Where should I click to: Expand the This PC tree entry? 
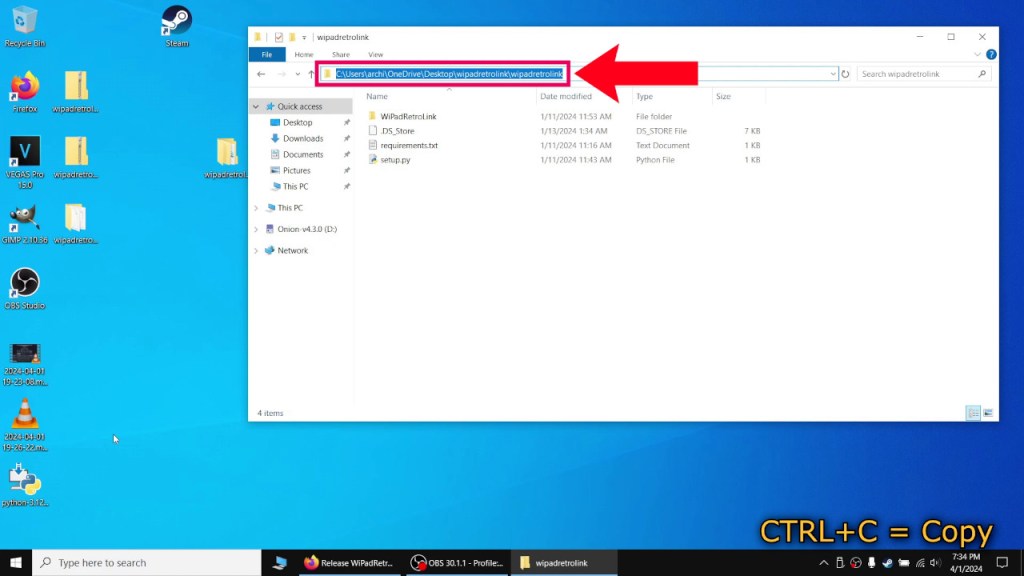point(256,207)
